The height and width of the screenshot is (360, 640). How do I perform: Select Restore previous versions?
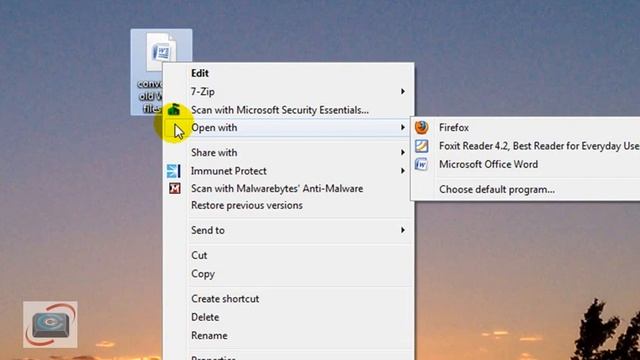pyautogui.click(x=288, y=205)
